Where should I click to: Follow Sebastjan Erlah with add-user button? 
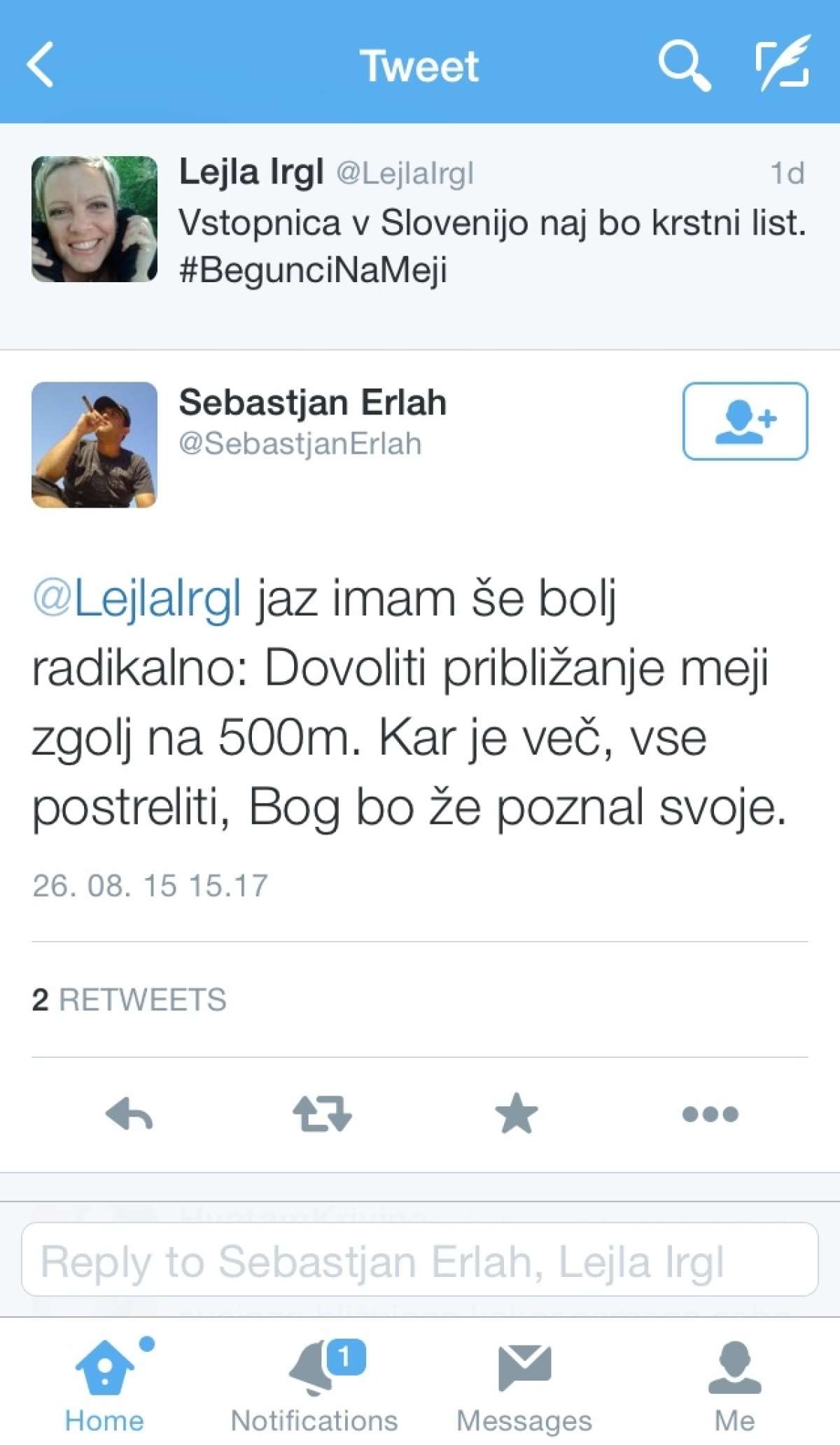tap(745, 421)
